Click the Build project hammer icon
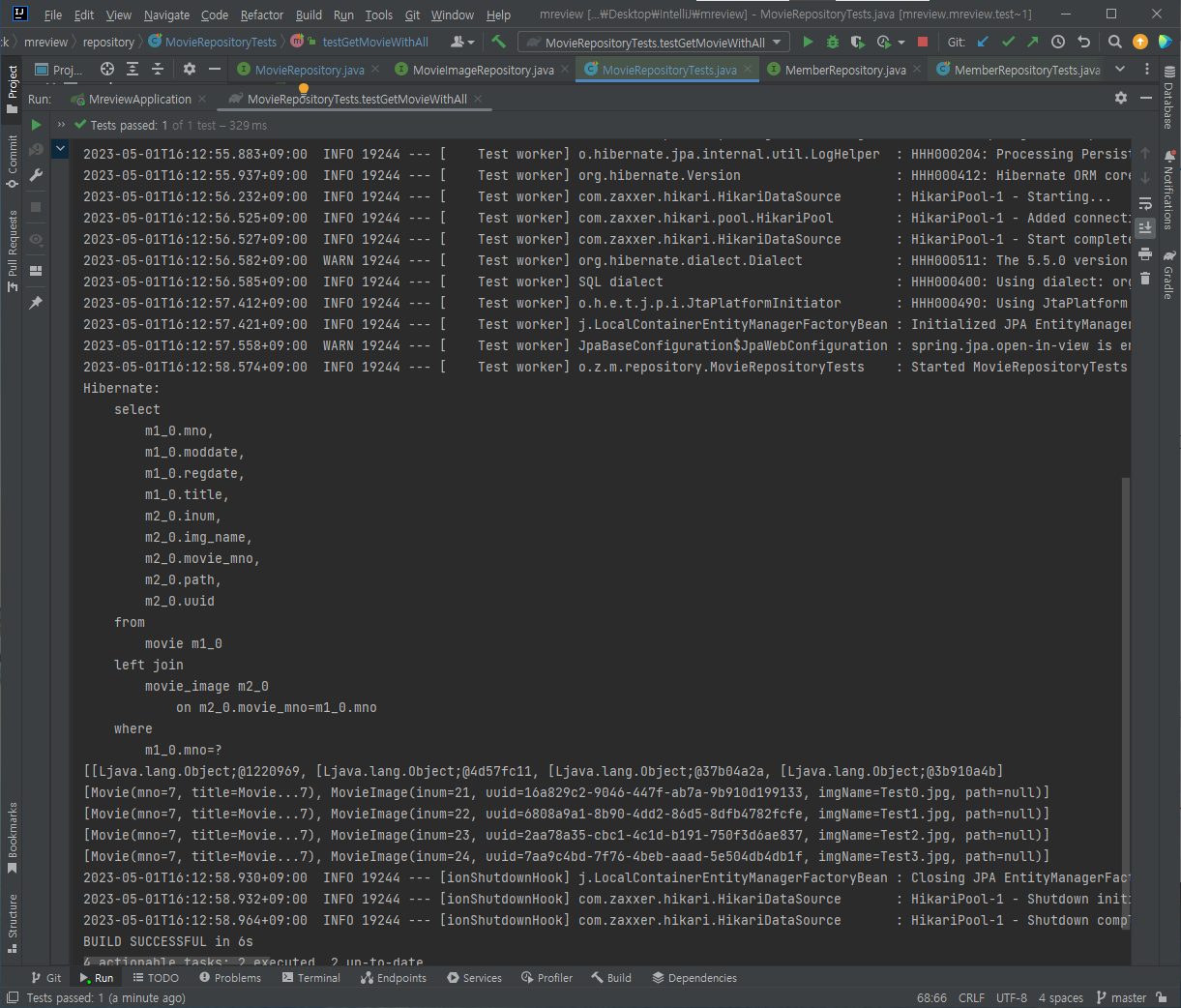Viewport: 1181px width, 1008px height. point(499,42)
